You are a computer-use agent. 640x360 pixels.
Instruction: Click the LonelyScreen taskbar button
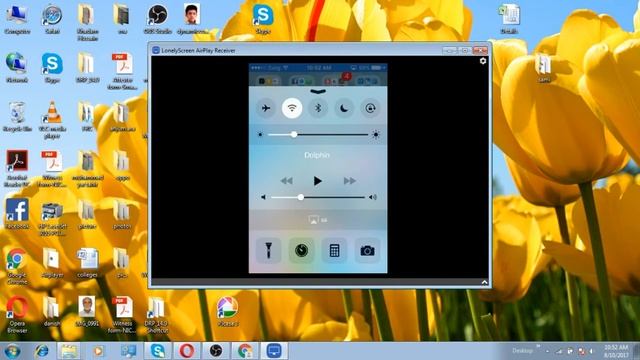tap(274, 351)
